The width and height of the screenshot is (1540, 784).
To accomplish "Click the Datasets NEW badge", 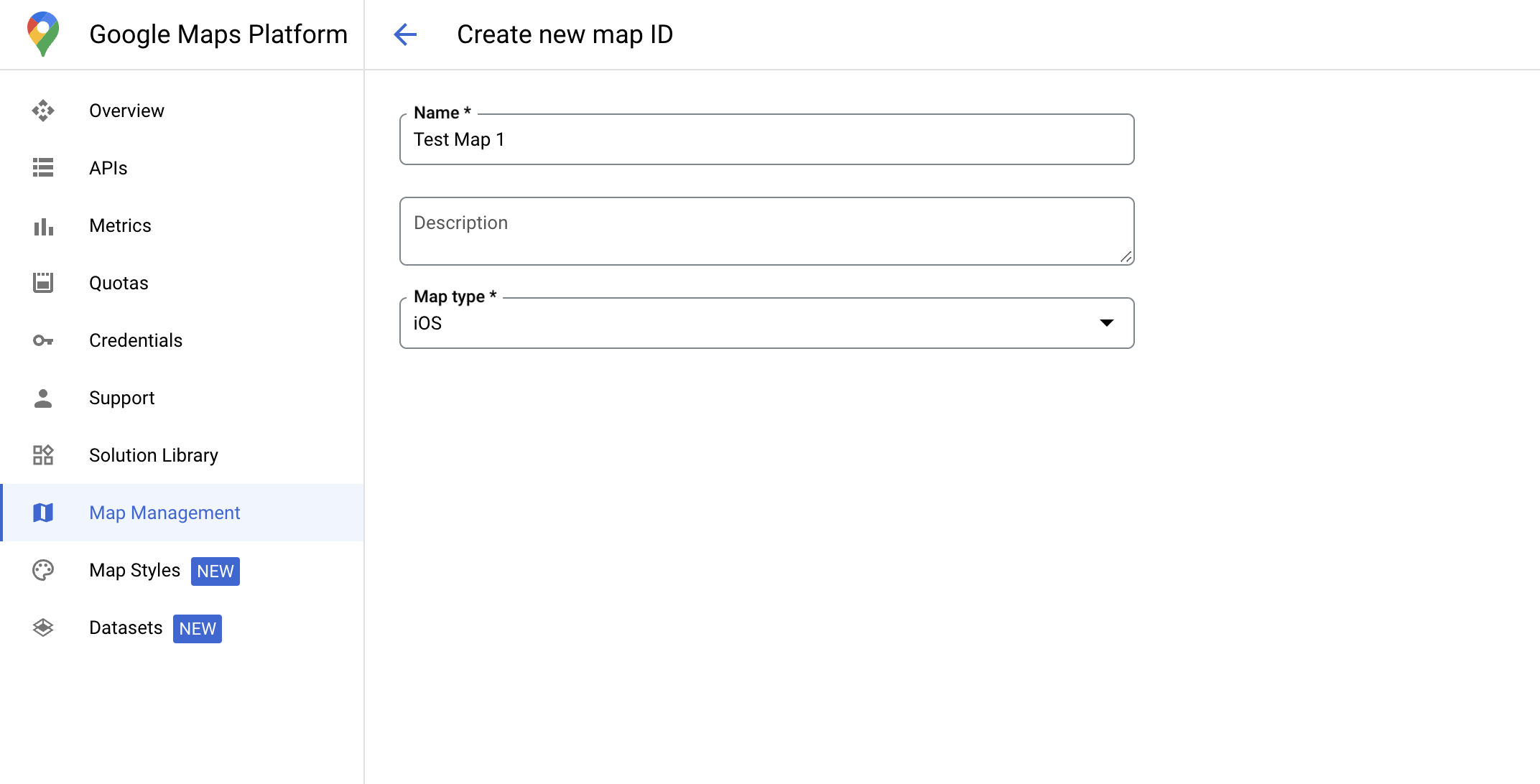I will click(197, 628).
